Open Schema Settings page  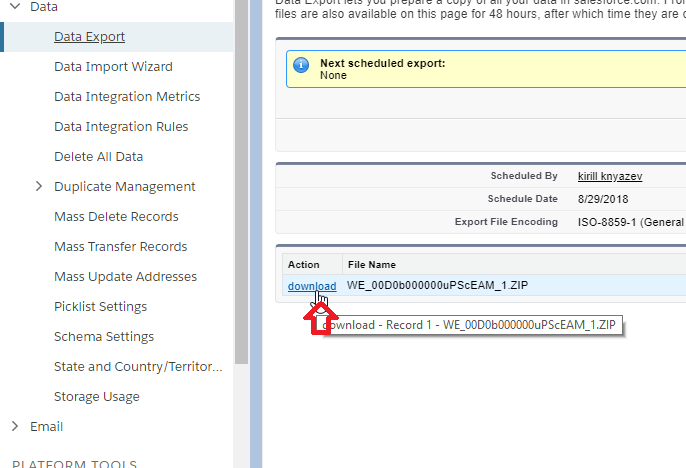[104, 337]
